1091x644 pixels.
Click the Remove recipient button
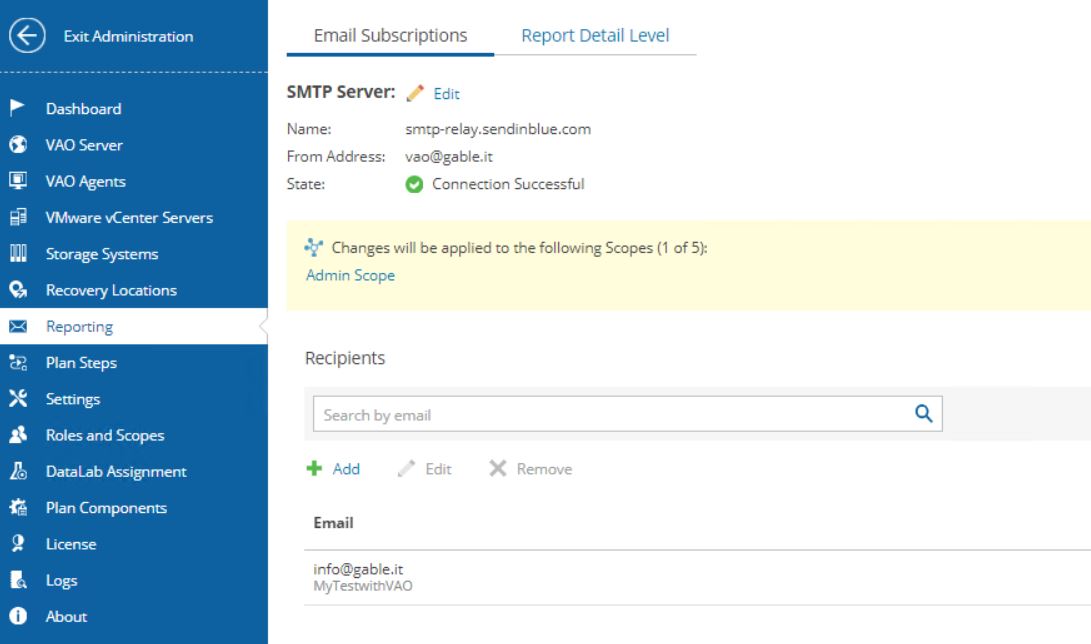pyautogui.click(x=530, y=469)
